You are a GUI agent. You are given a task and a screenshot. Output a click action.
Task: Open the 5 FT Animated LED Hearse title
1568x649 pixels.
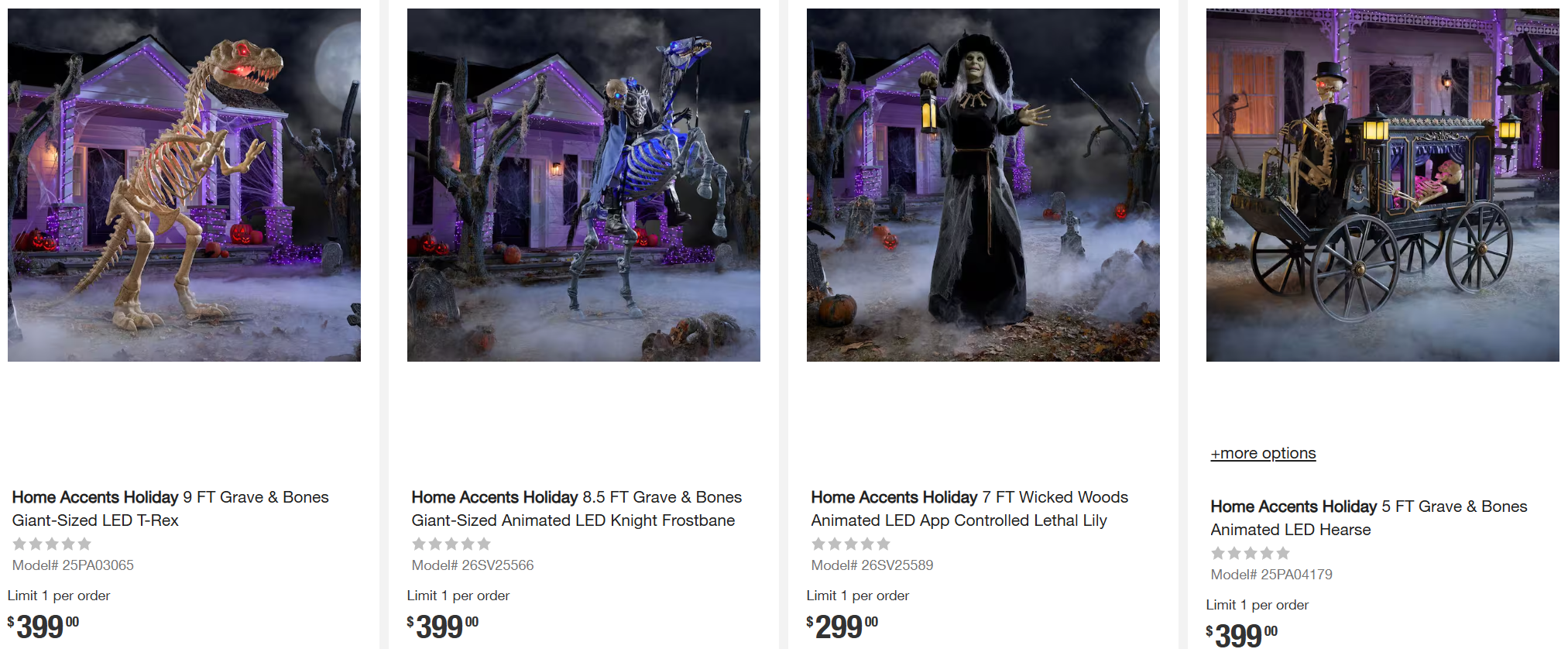click(1369, 518)
